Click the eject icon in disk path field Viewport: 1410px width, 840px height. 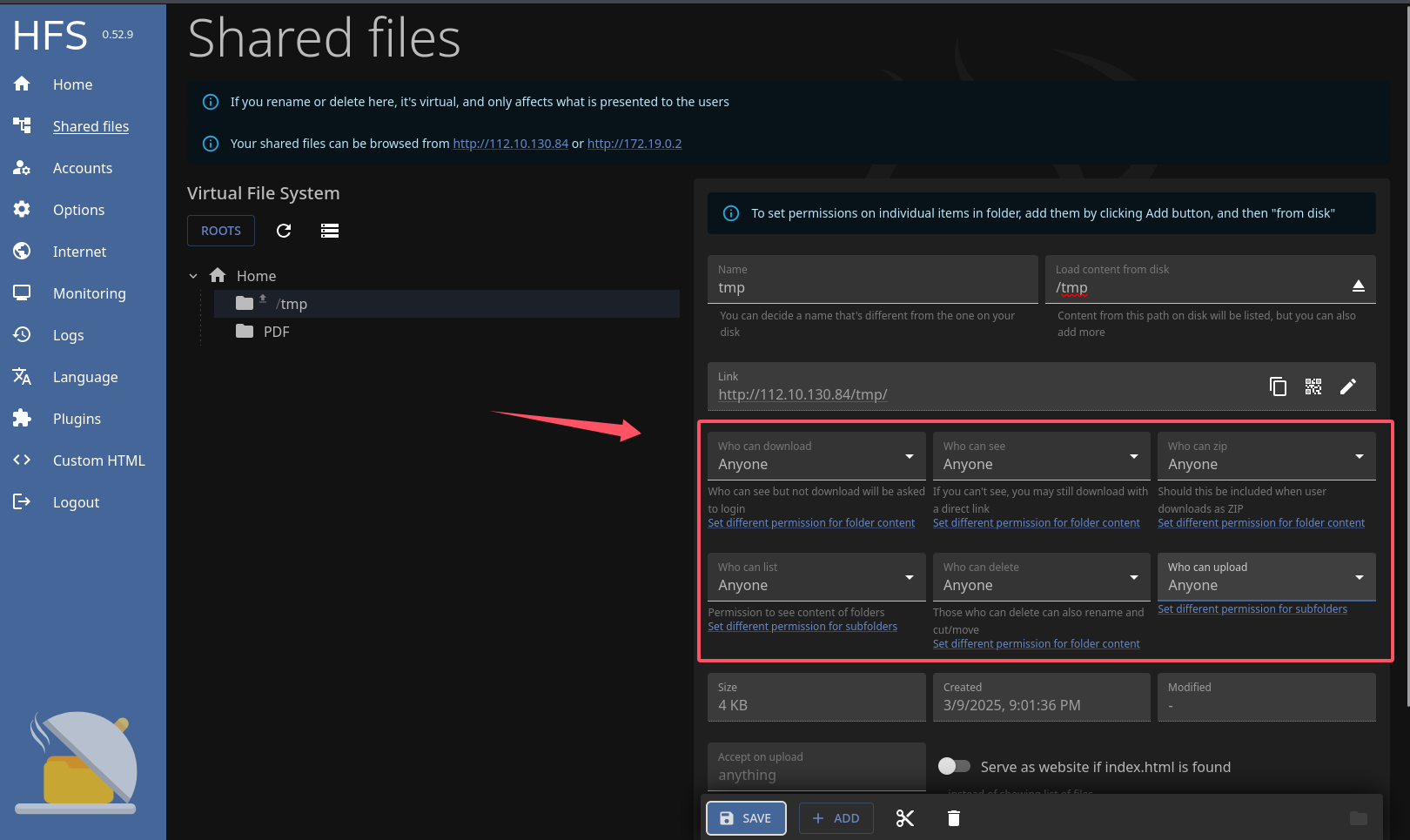1358,286
